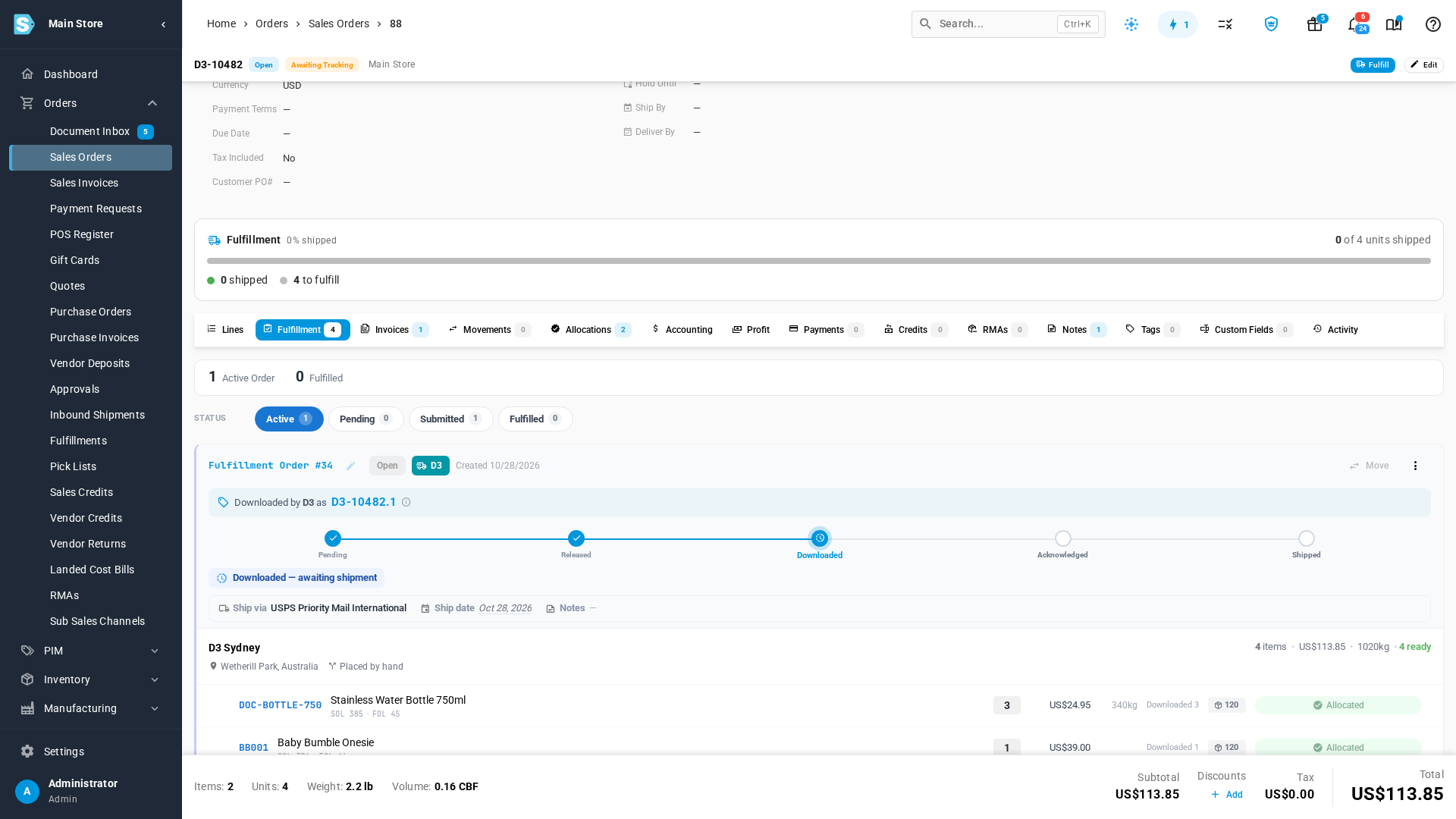Go to Home breadcrumb
Screen dimensions: 1456x819
(221, 24)
